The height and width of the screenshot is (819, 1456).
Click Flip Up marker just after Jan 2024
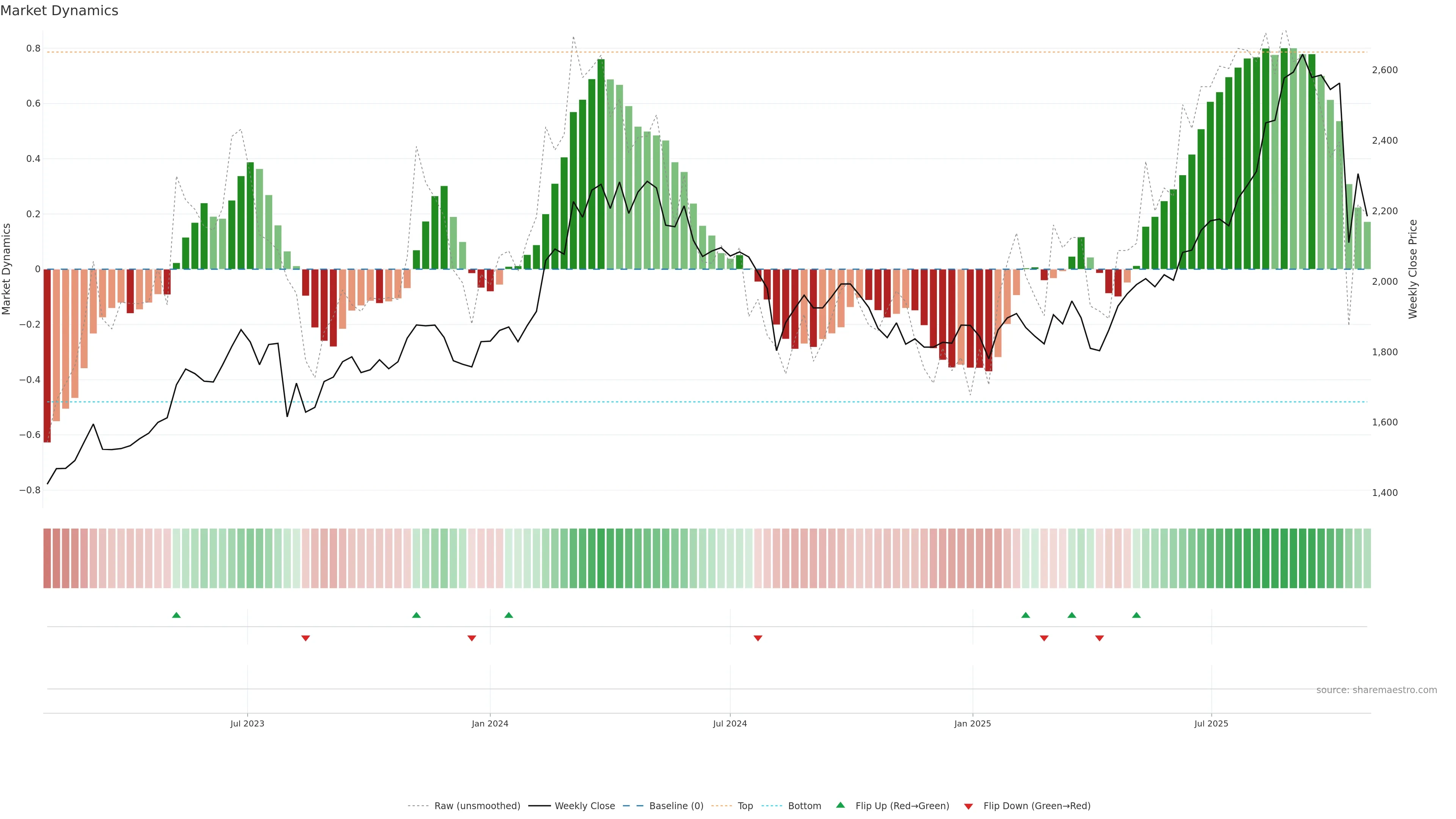[x=509, y=615]
